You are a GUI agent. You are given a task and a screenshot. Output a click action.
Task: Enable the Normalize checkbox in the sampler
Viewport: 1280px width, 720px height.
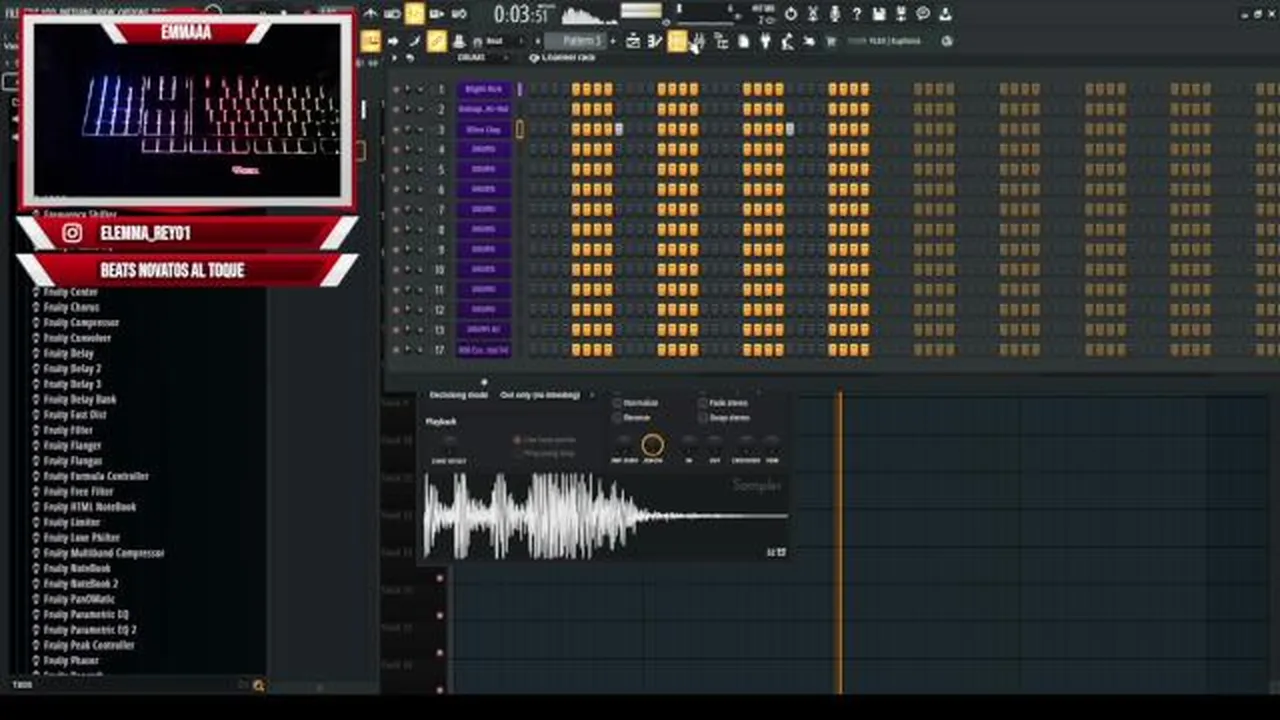616,403
